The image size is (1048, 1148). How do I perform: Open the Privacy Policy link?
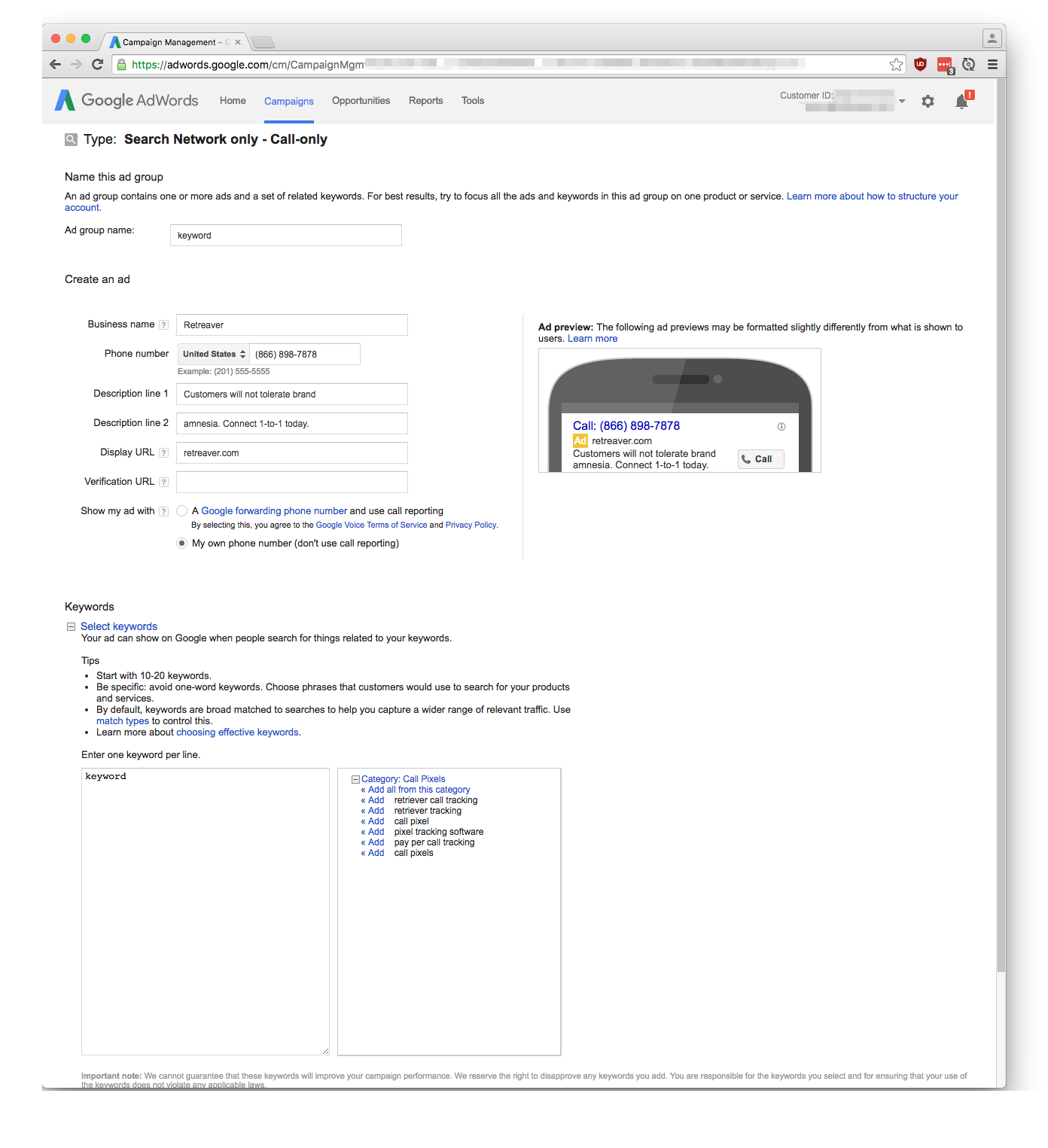tap(471, 525)
